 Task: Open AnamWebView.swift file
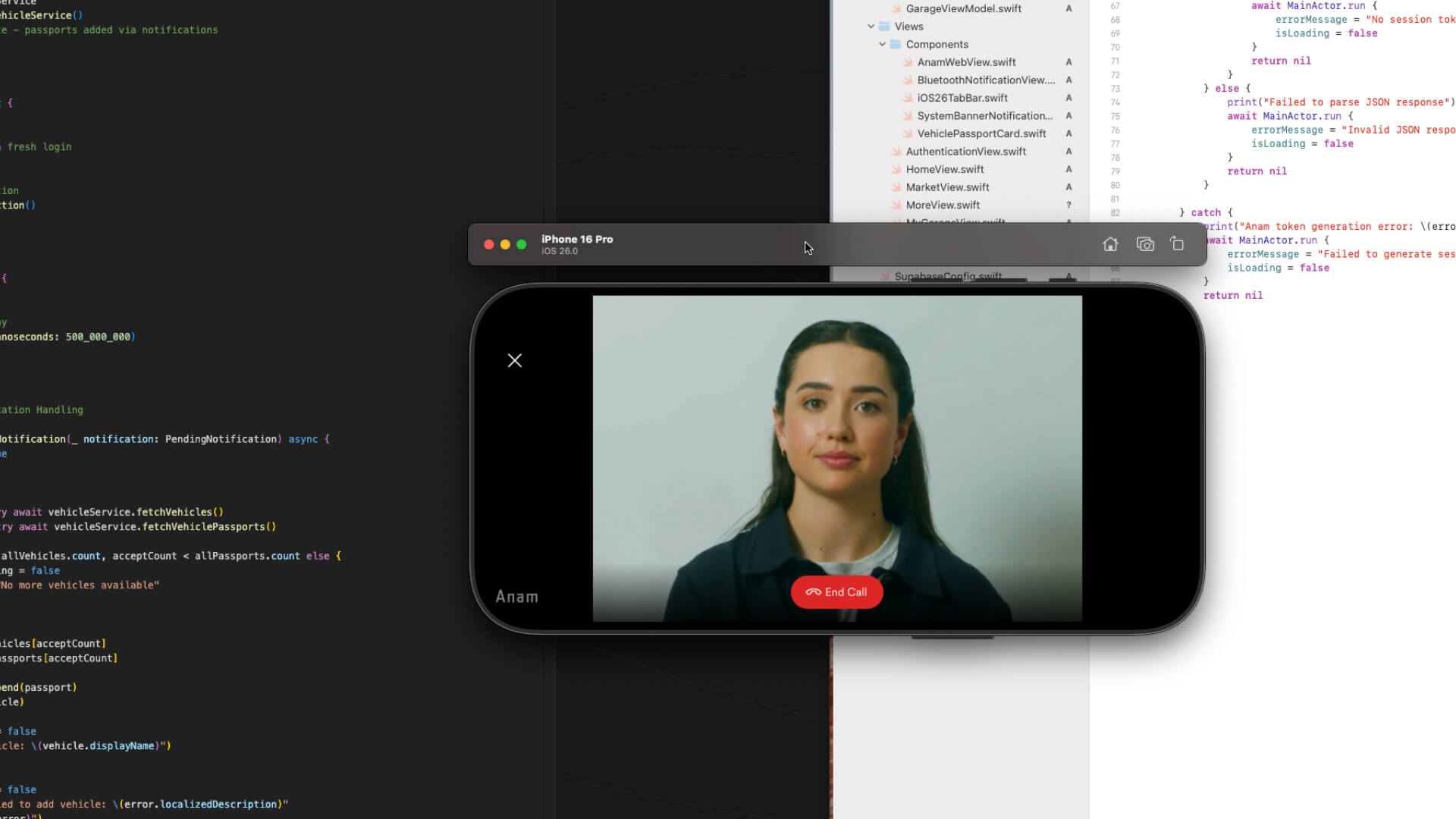click(x=966, y=62)
